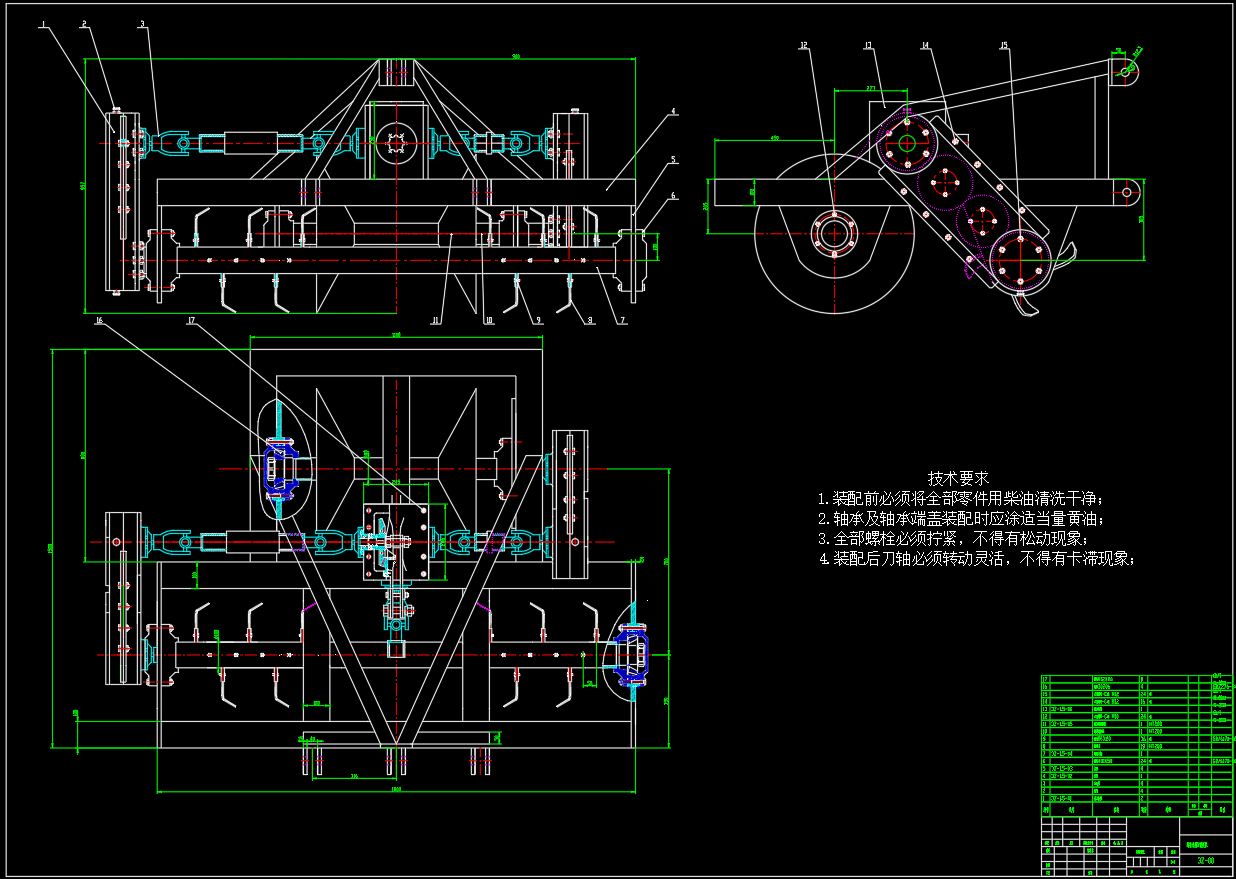Click the 技术要求 heading text

click(958, 478)
